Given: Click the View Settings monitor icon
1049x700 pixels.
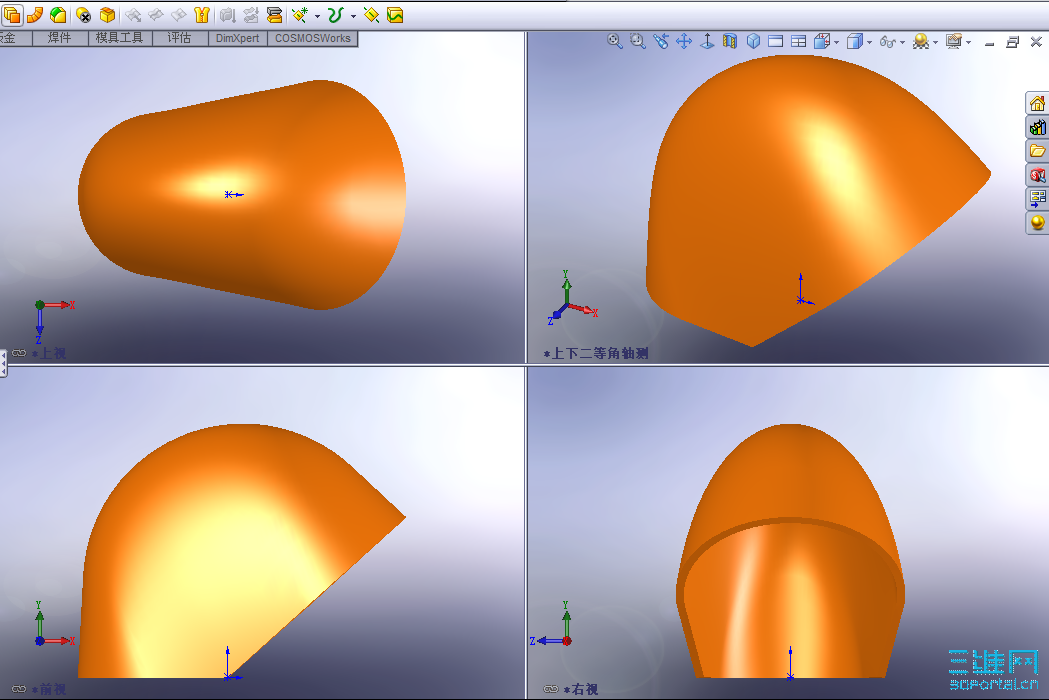Looking at the screenshot, I should (953, 41).
